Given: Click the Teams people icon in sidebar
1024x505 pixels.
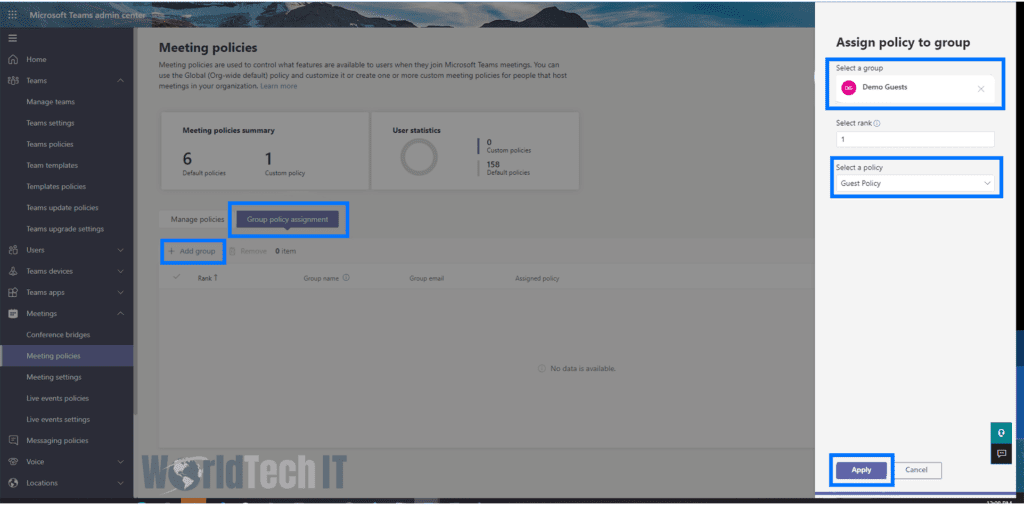Looking at the screenshot, I should [x=12, y=80].
